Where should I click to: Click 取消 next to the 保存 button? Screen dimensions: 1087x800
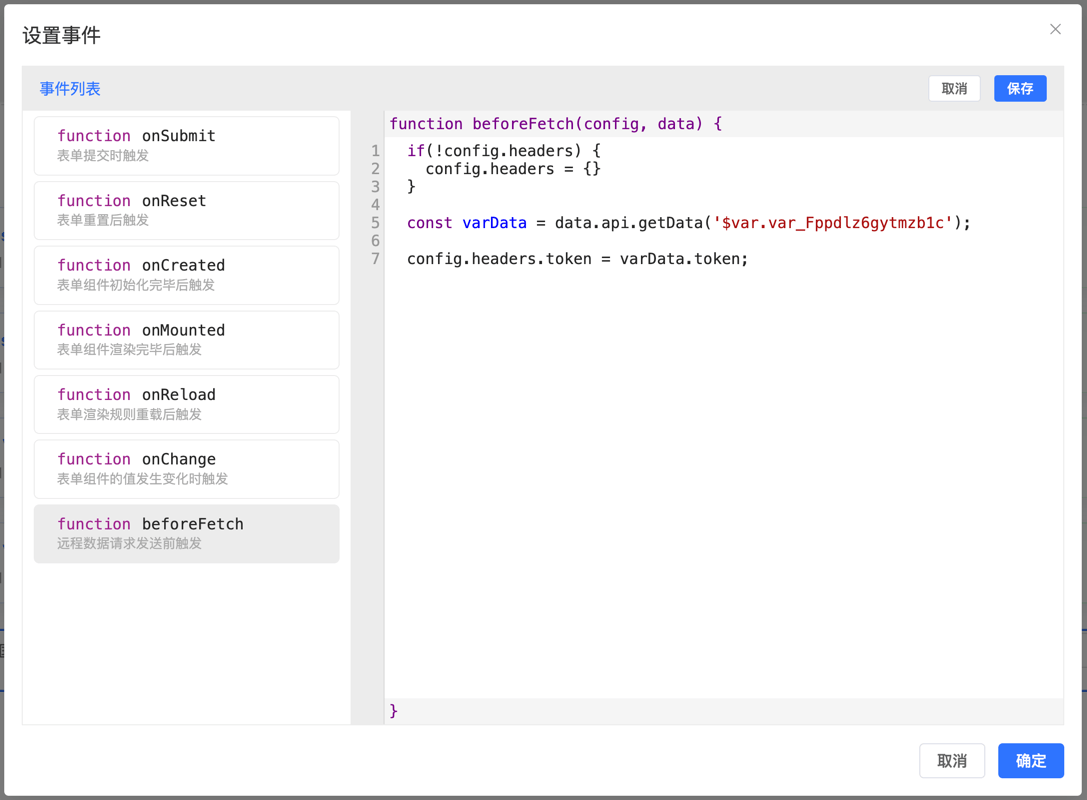[x=954, y=89]
